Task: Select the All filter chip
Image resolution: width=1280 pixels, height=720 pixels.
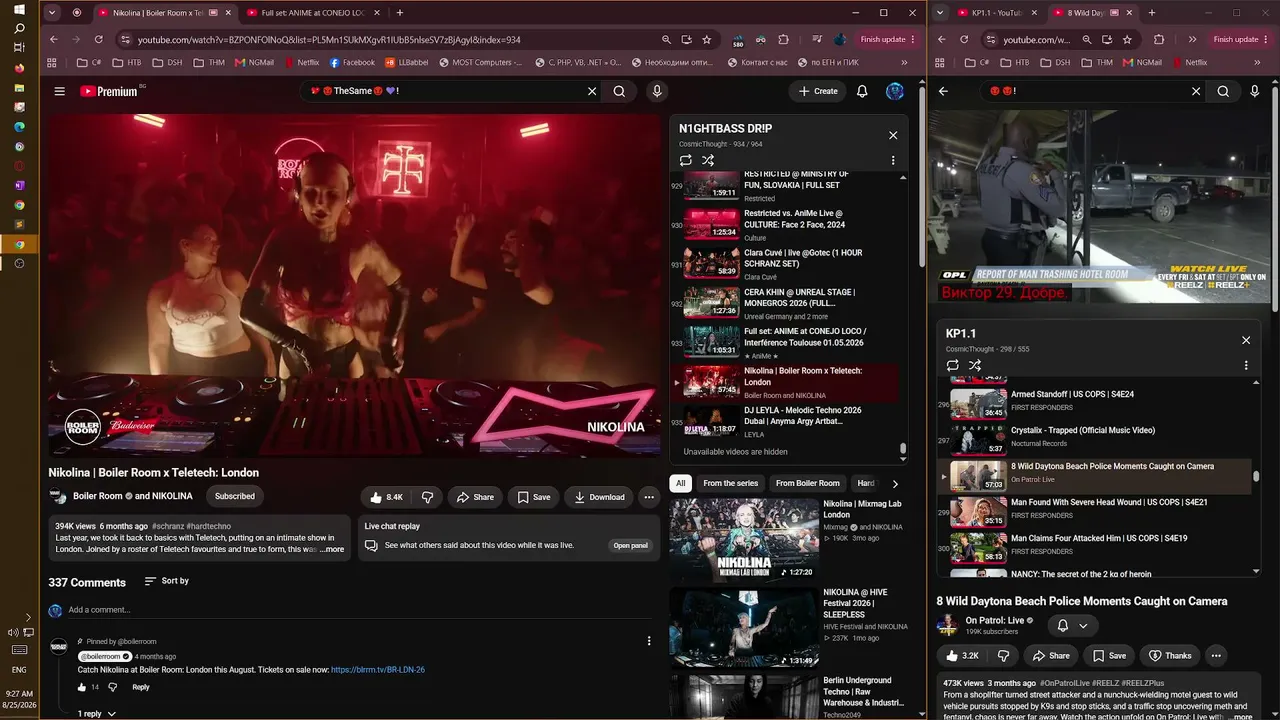Action: [x=681, y=483]
